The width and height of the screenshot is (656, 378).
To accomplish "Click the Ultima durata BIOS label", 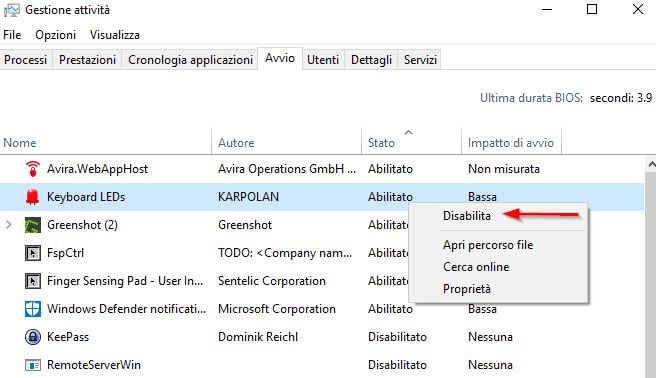I will 531,98.
